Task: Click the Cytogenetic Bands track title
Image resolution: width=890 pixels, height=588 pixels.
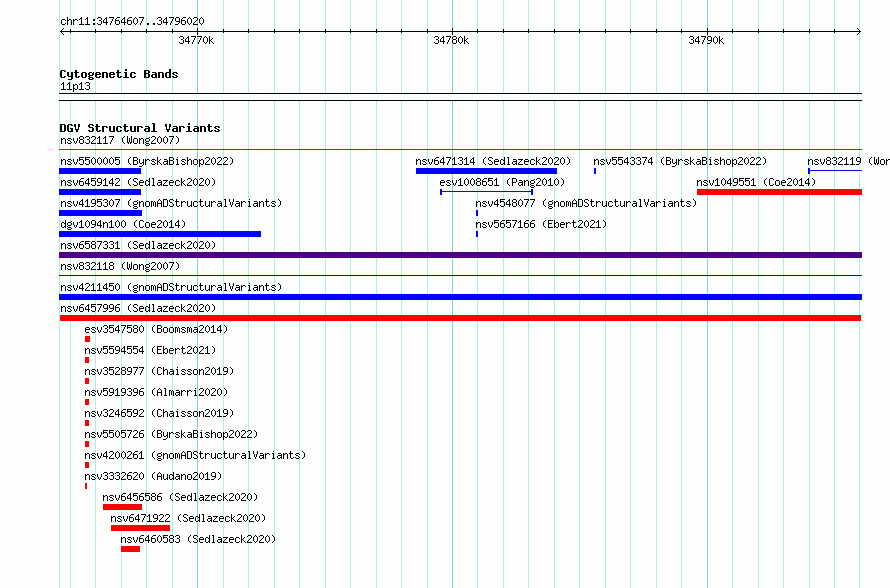Action: tap(119, 74)
